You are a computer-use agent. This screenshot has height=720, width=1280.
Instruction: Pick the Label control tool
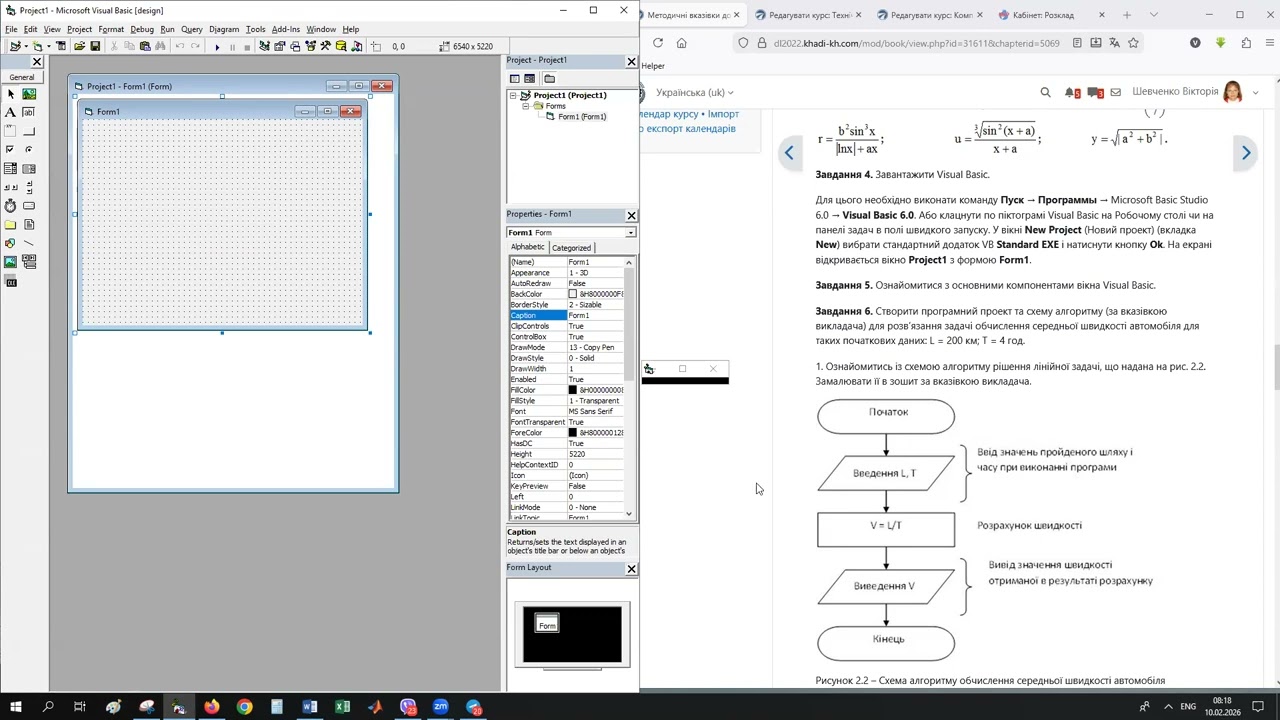pos(11,112)
